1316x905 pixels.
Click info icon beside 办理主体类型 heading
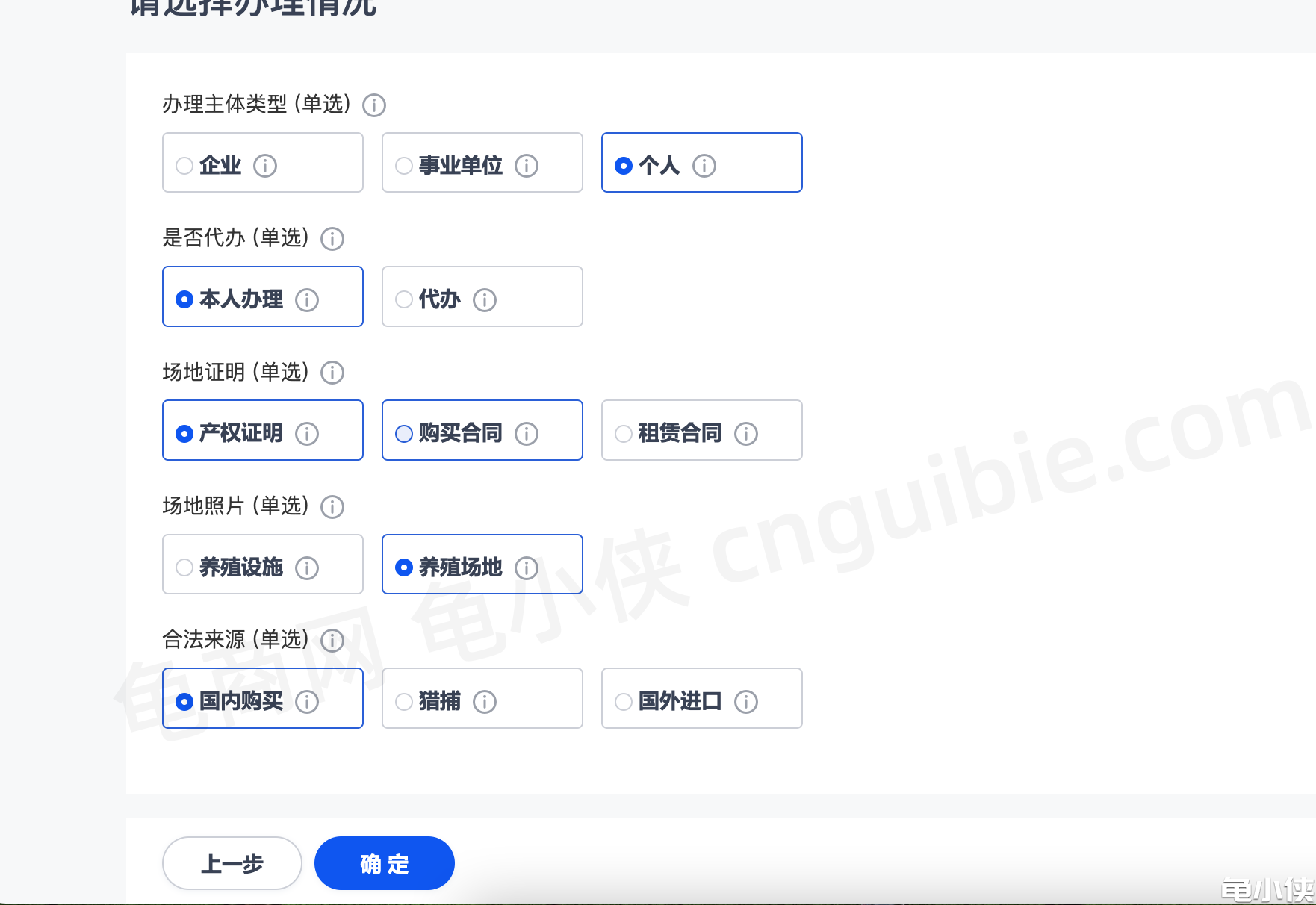click(374, 105)
